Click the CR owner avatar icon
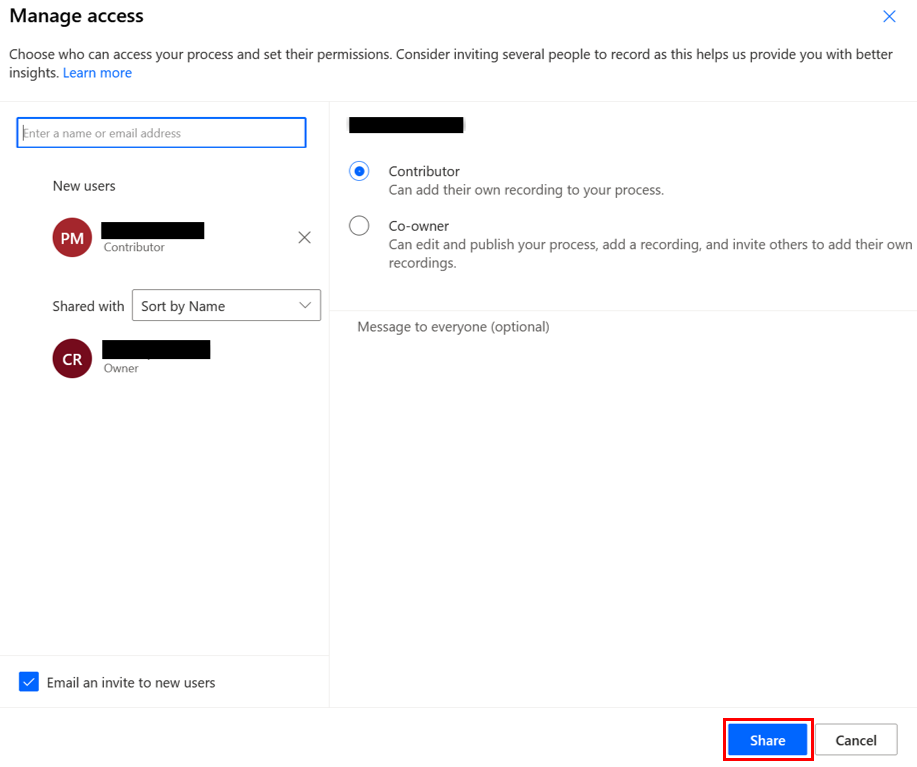 (x=71, y=358)
